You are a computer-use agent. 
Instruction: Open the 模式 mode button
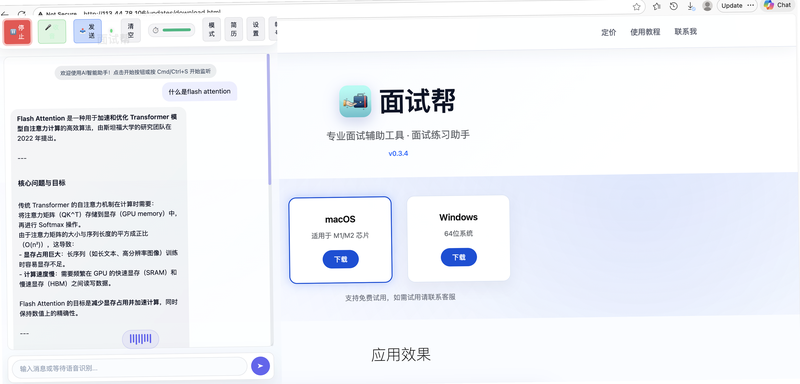[212, 30]
